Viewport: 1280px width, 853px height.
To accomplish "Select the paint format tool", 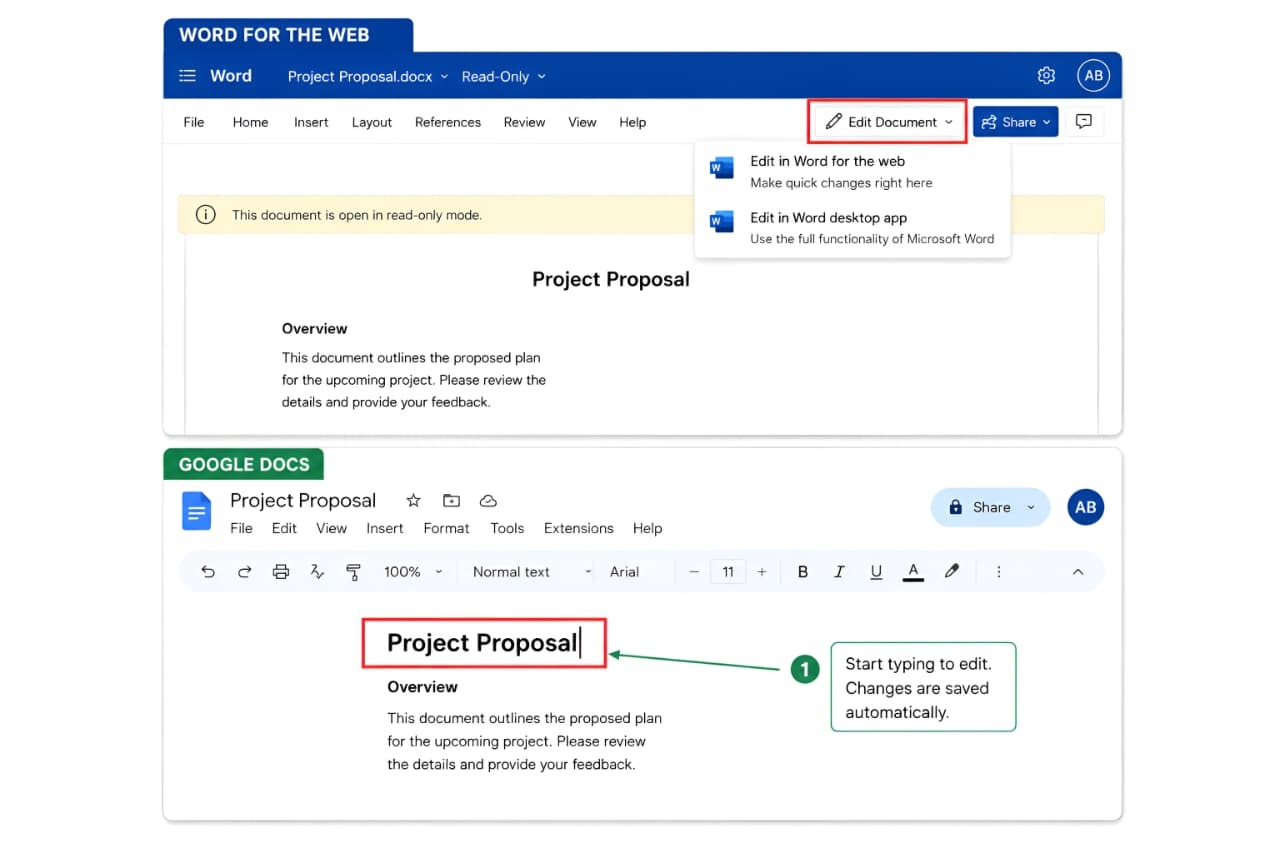I will point(353,572).
